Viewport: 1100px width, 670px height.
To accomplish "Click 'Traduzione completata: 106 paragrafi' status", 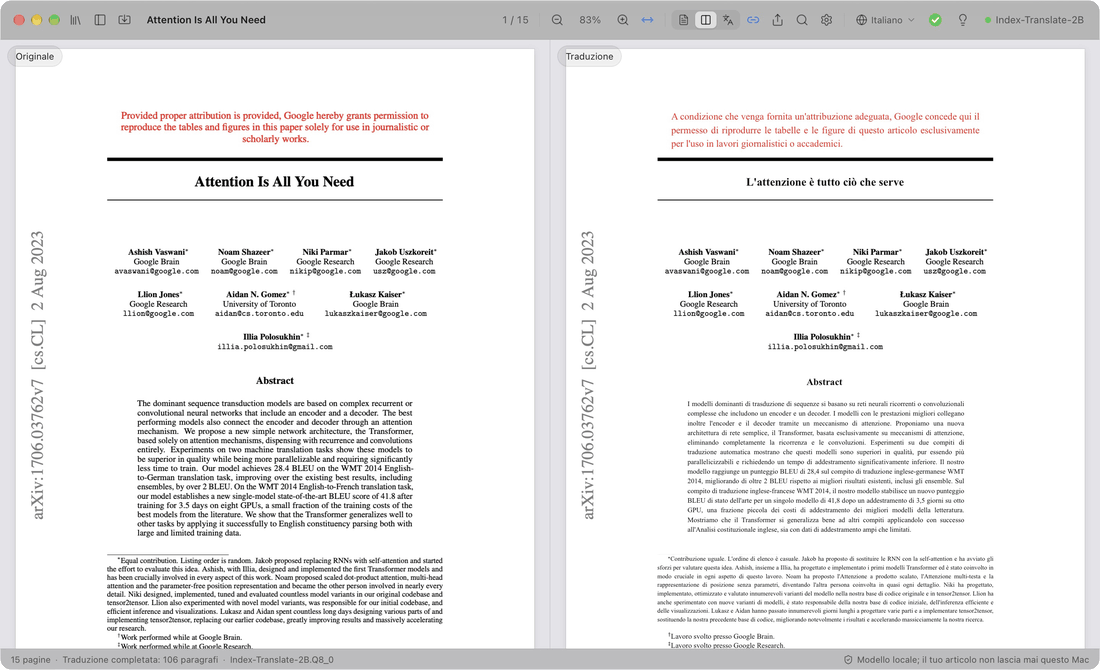I will [140, 659].
